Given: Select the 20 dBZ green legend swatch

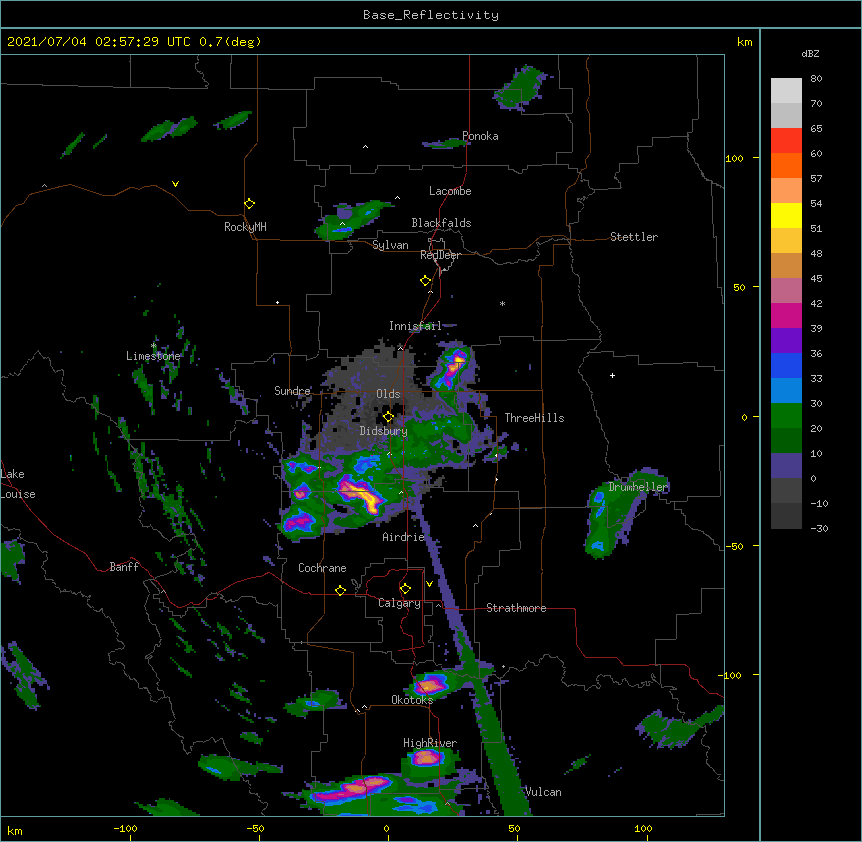Looking at the screenshot, I should 786,416.
